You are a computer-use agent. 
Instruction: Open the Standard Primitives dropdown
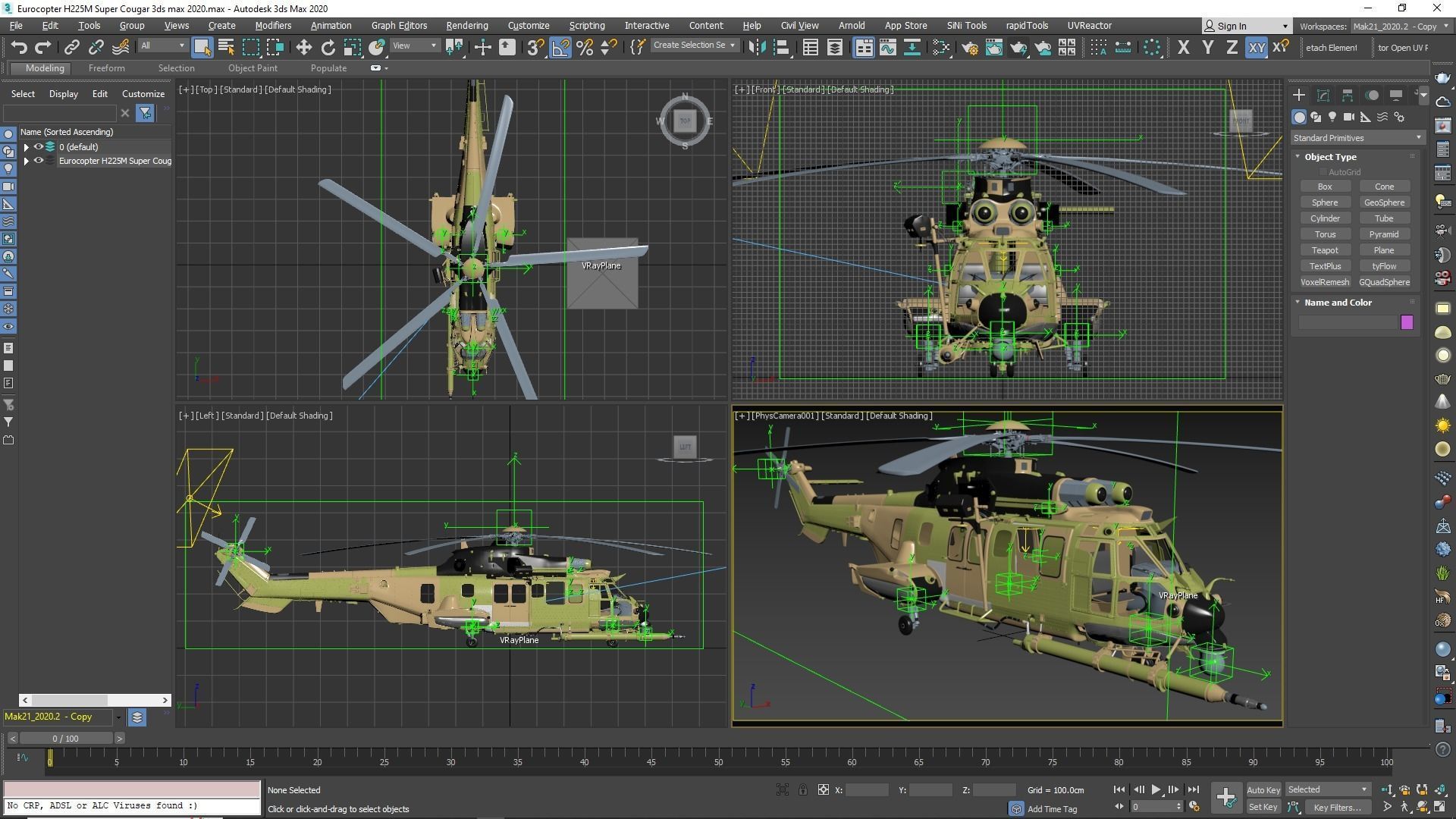pyautogui.click(x=1357, y=138)
